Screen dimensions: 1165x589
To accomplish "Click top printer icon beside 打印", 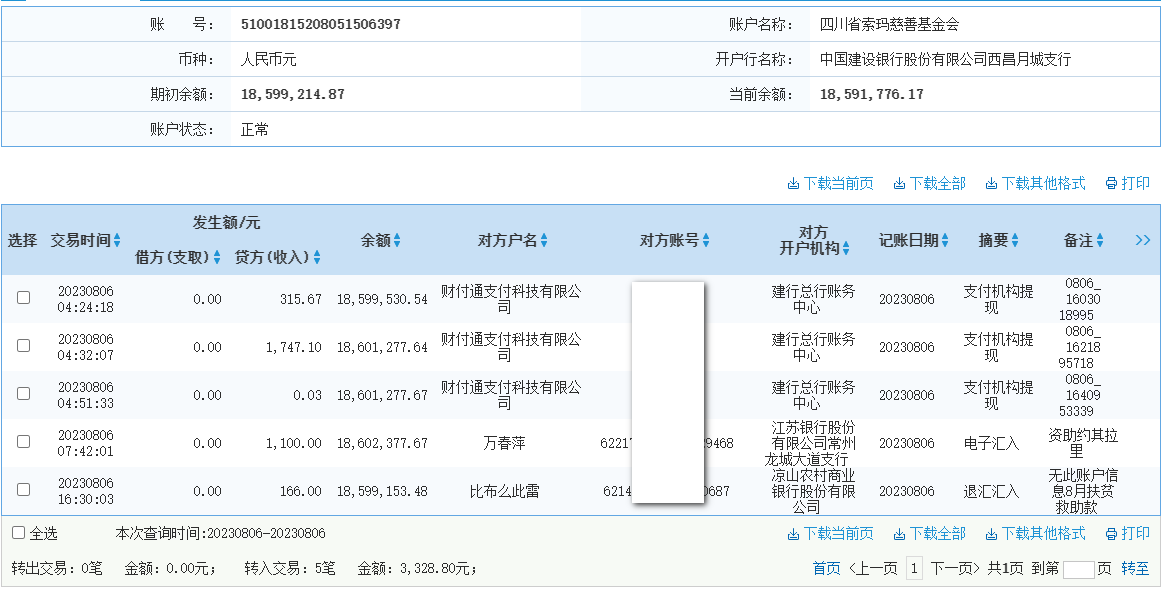I will pos(1112,183).
